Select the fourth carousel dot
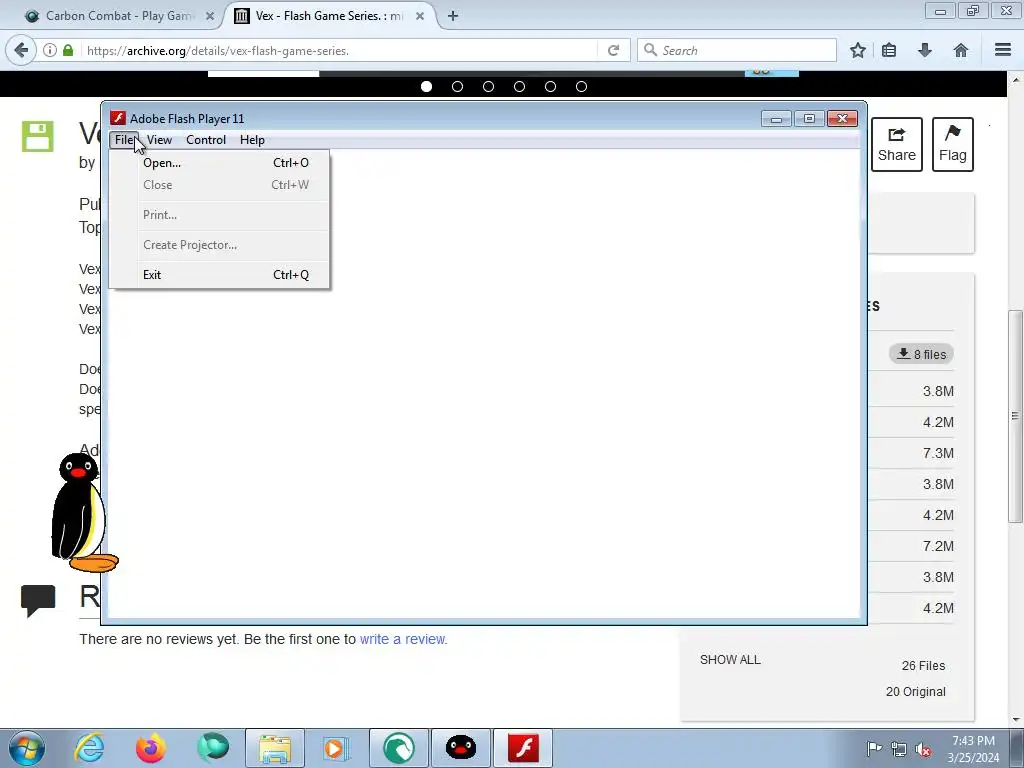This screenshot has height=768, width=1024. pos(519,86)
